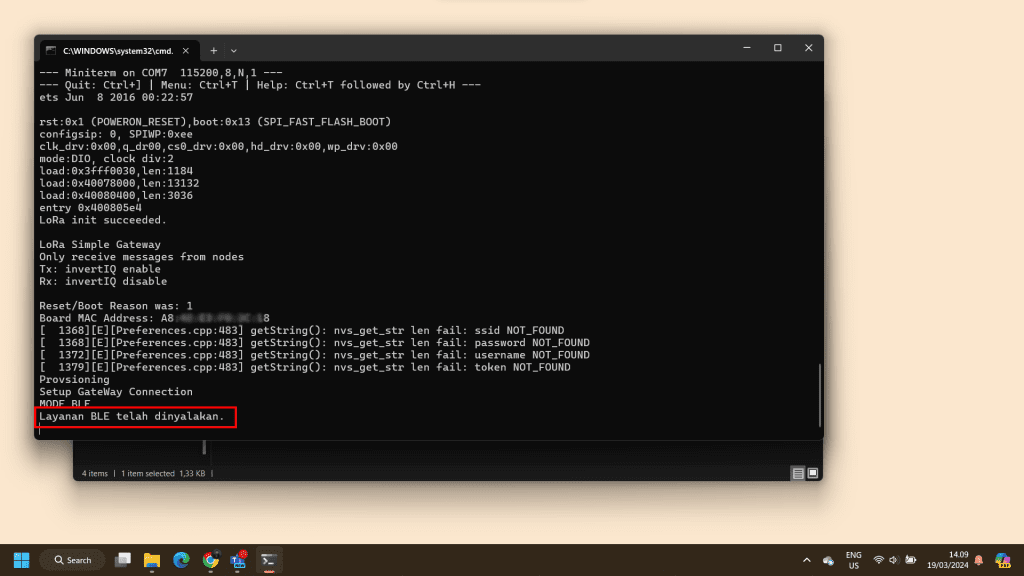Open Task View from the taskbar
This screenshot has height=576, width=1024.
[123, 560]
